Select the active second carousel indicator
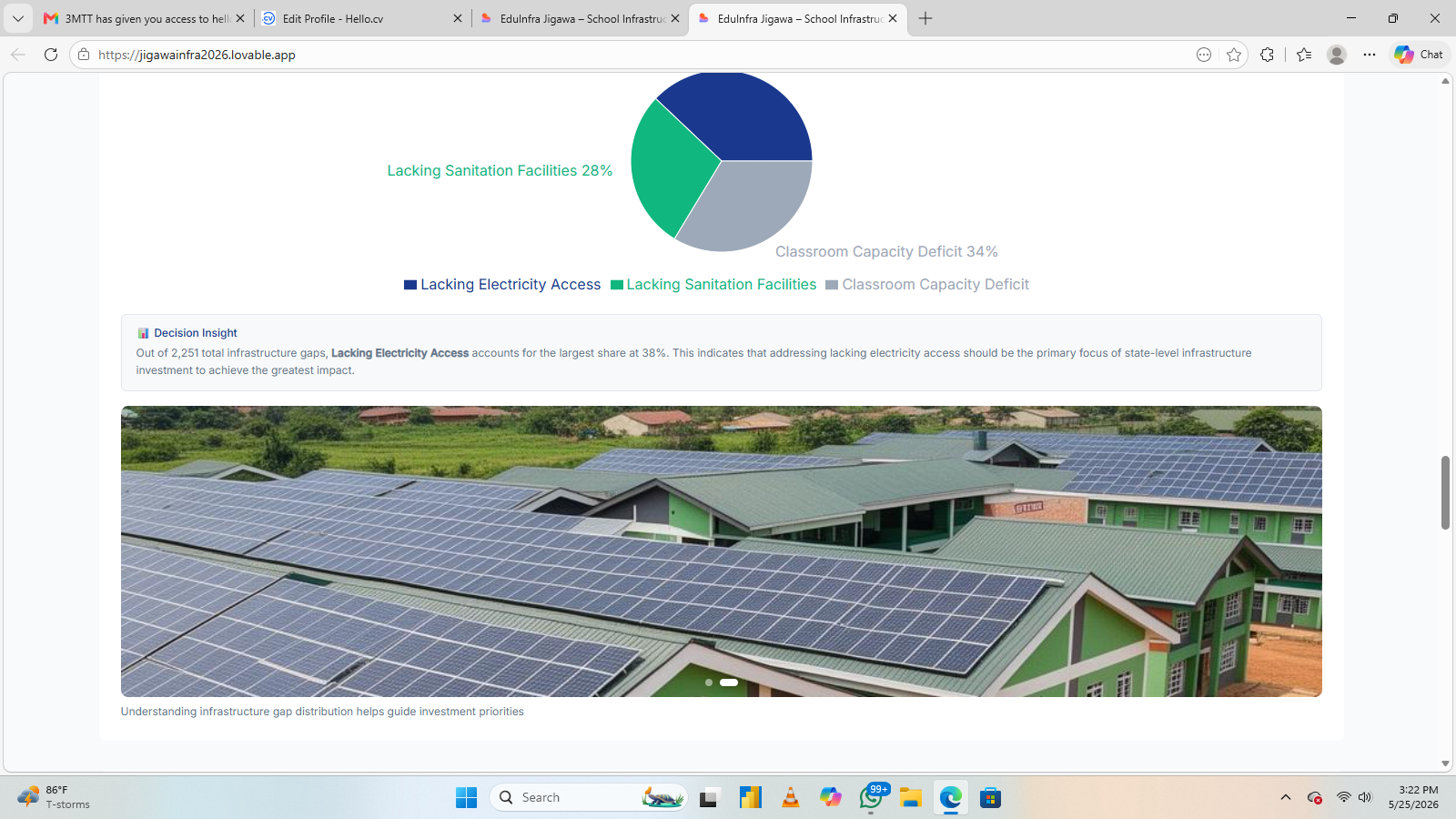 [729, 682]
